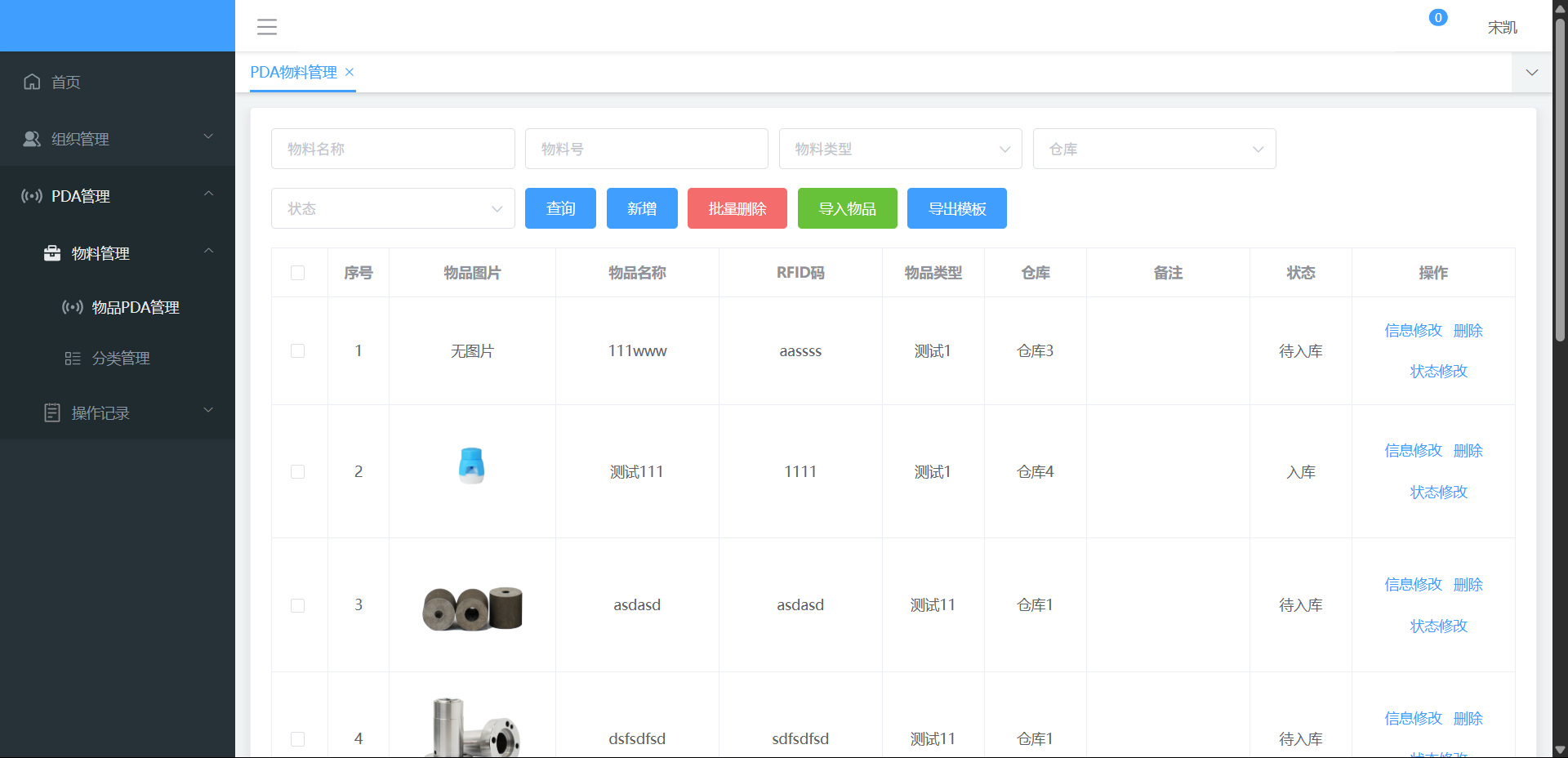Viewport: 1568px width, 758px height.
Task: Click 状态修改 for row 111www
Action: point(1439,372)
